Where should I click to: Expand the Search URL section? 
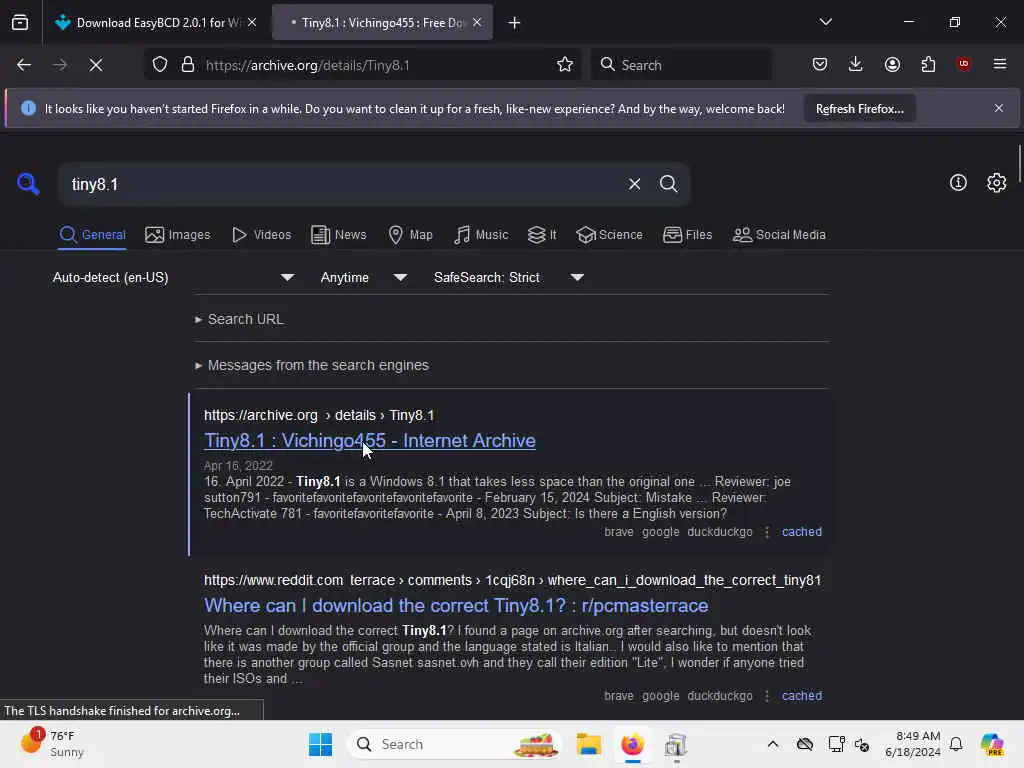(x=240, y=319)
